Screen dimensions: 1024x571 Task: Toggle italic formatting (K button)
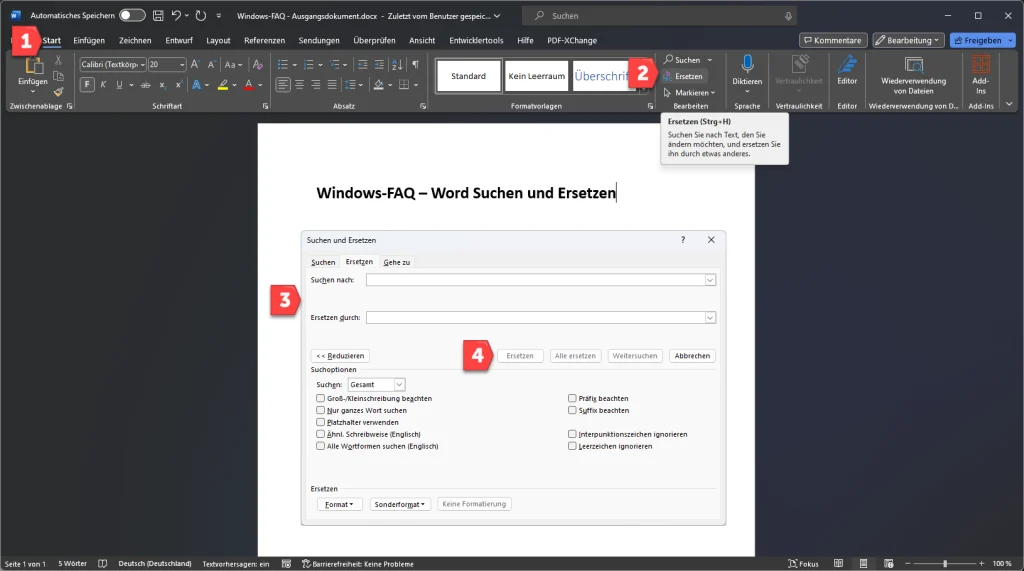[103, 84]
